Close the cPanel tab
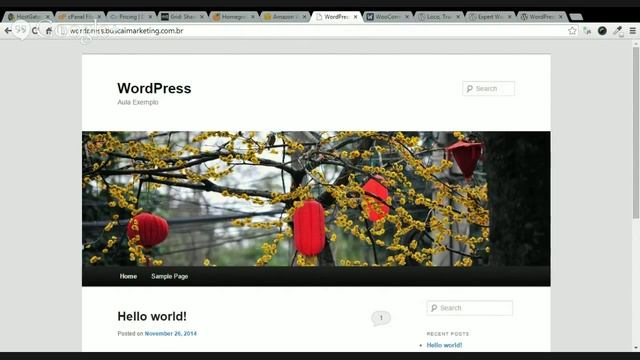The image size is (640, 360). click(99, 17)
